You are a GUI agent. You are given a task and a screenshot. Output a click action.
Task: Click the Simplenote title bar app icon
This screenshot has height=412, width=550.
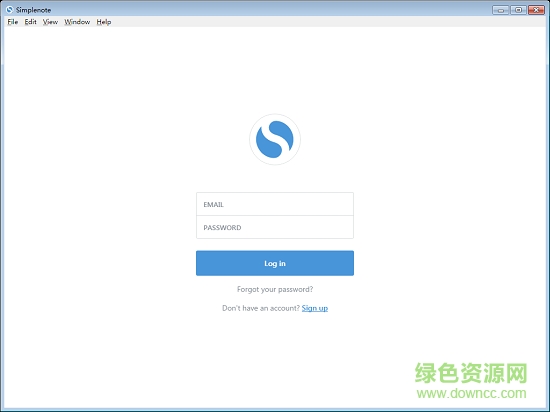[9, 10]
